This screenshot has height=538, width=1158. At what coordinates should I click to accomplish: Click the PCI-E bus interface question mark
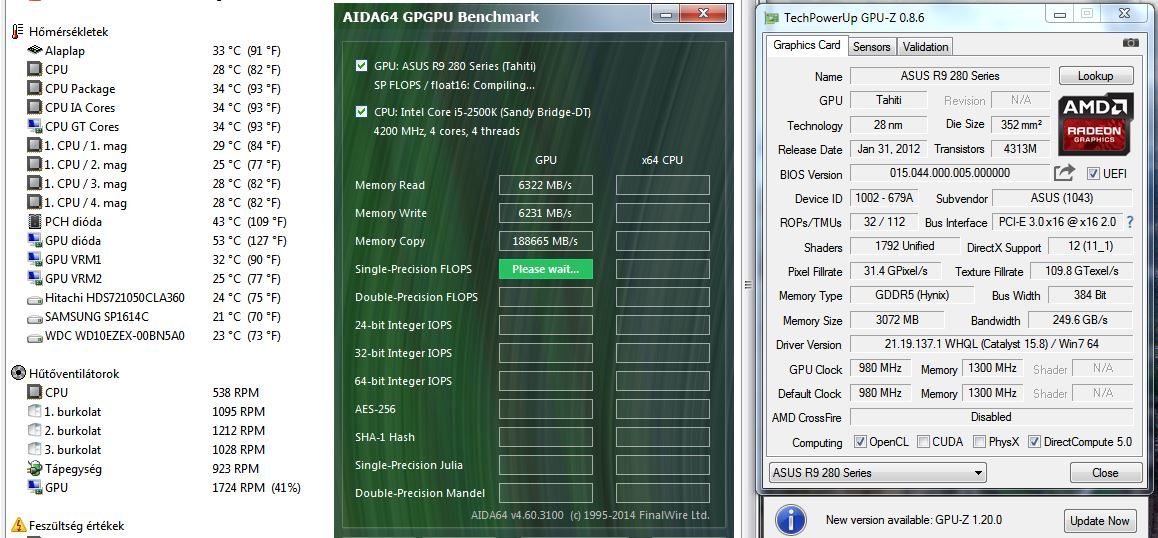pos(1130,222)
